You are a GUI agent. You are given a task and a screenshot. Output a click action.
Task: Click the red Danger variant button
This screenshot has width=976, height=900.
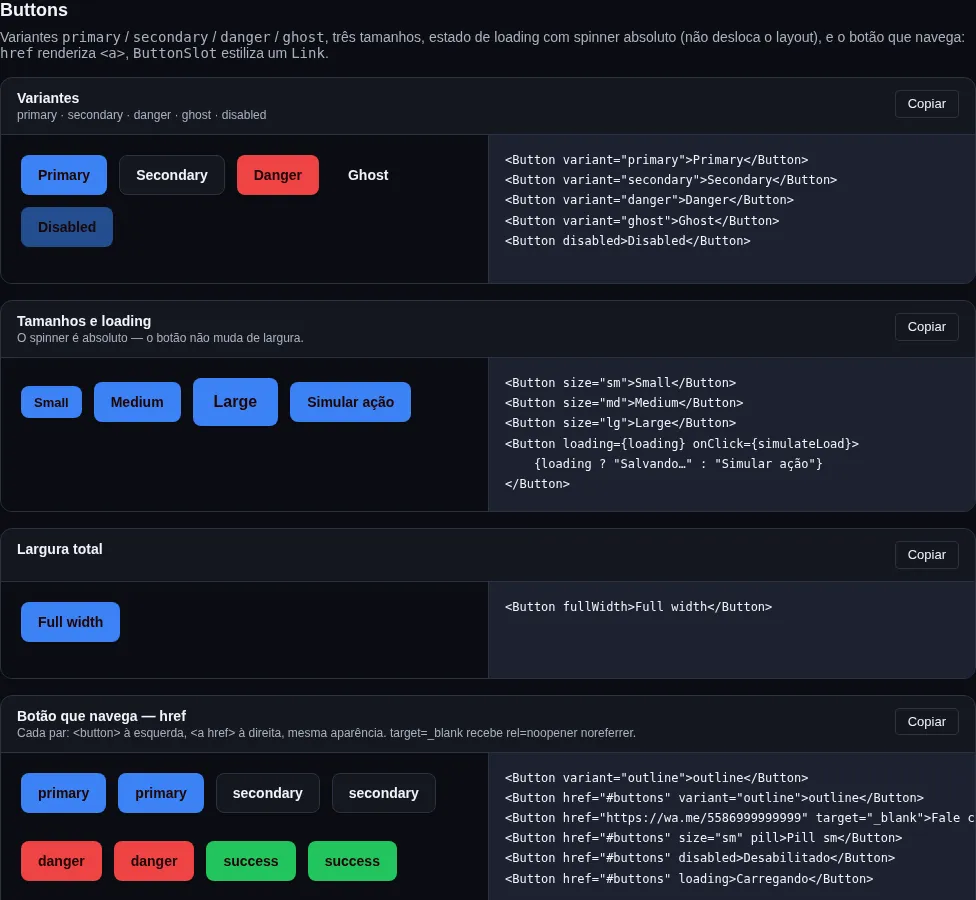tap(278, 175)
